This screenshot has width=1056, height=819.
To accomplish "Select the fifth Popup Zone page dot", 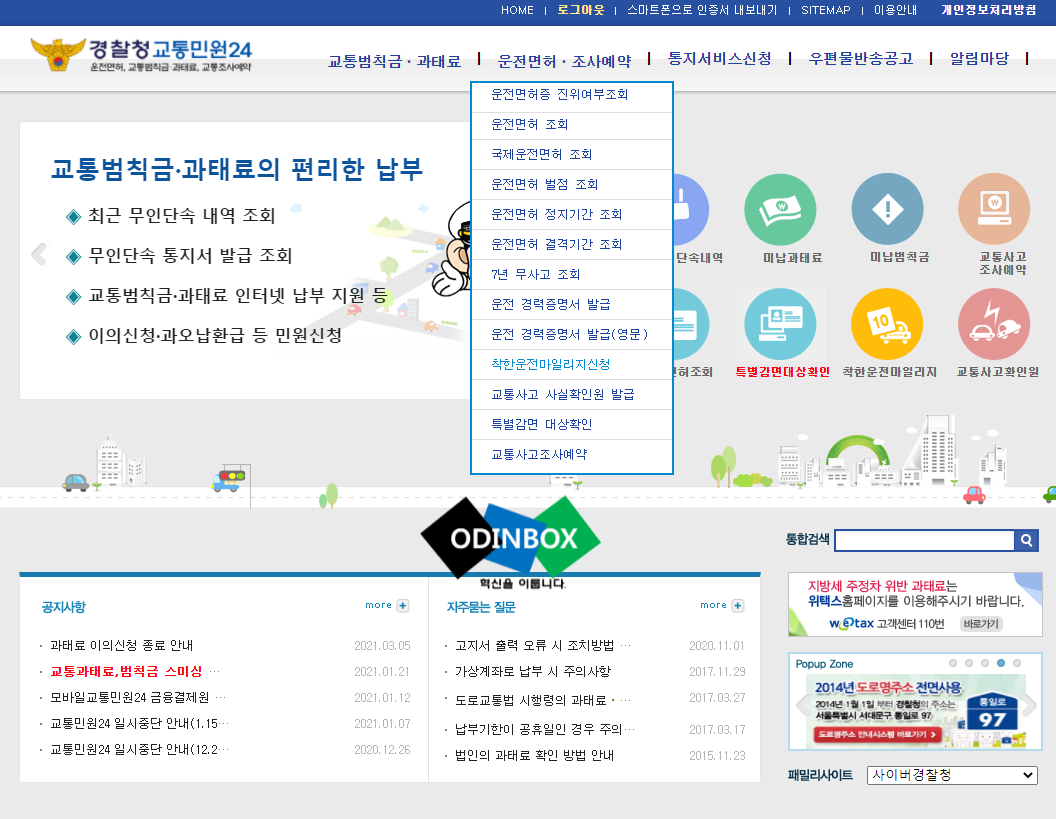I will [x=1017, y=663].
